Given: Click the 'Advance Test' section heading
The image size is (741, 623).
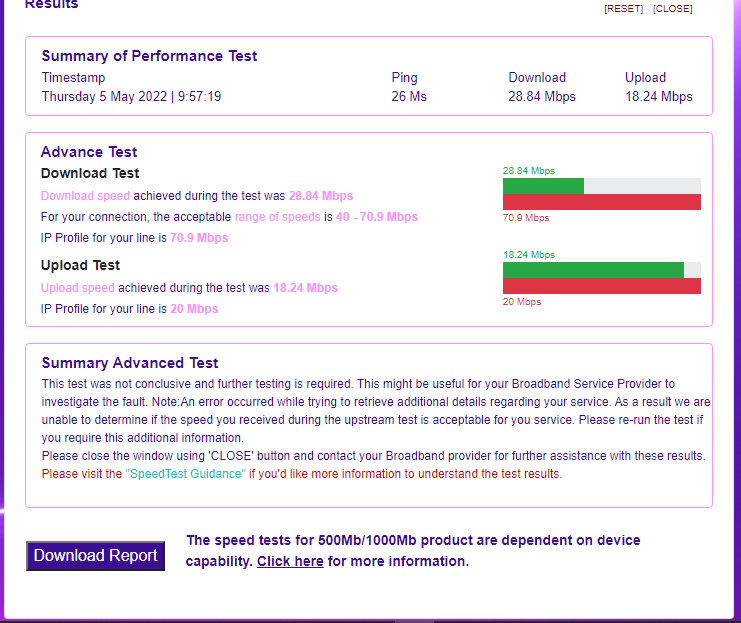Looking at the screenshot, I should (x=89, y=152).
